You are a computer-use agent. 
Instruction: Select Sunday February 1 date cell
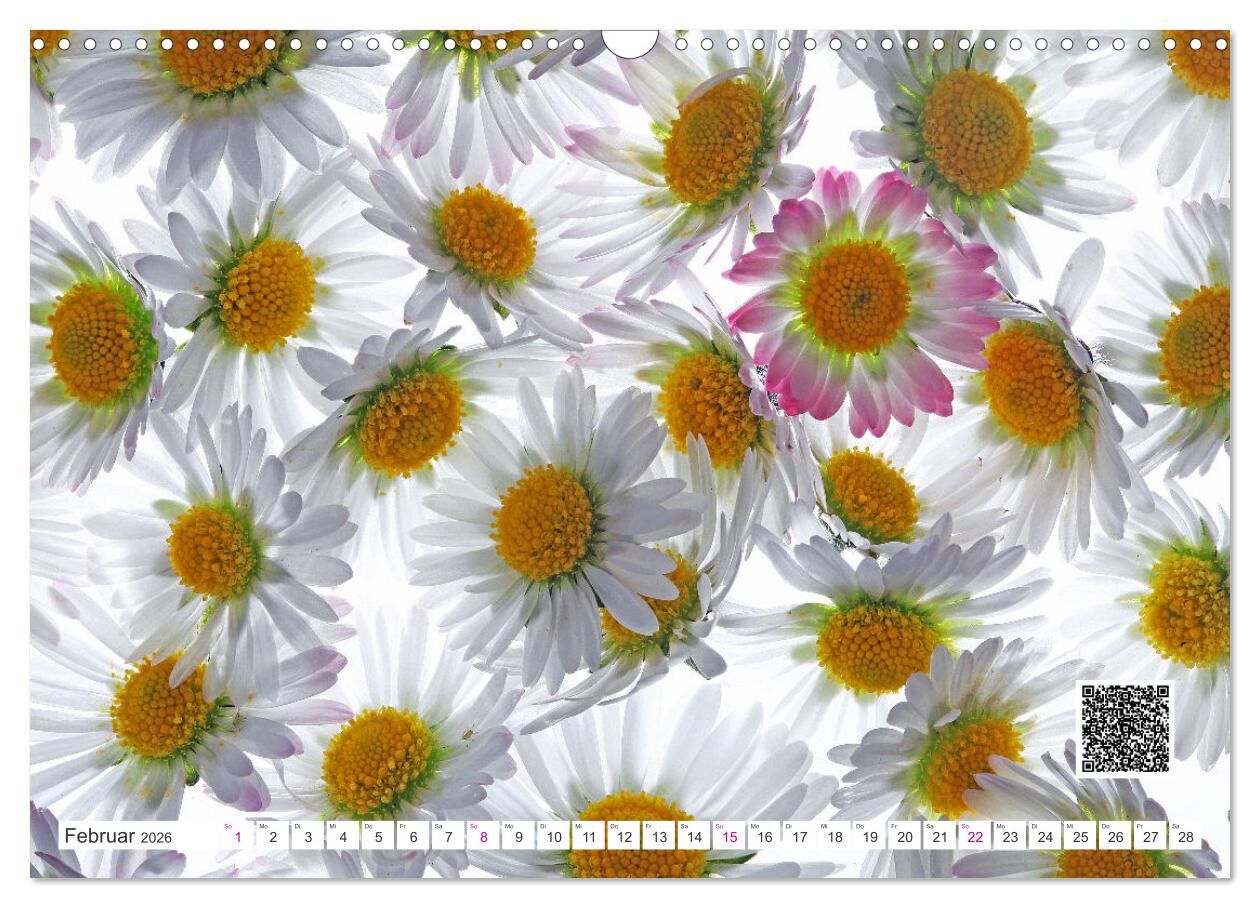pyautogui.click(x=237, y=836)
